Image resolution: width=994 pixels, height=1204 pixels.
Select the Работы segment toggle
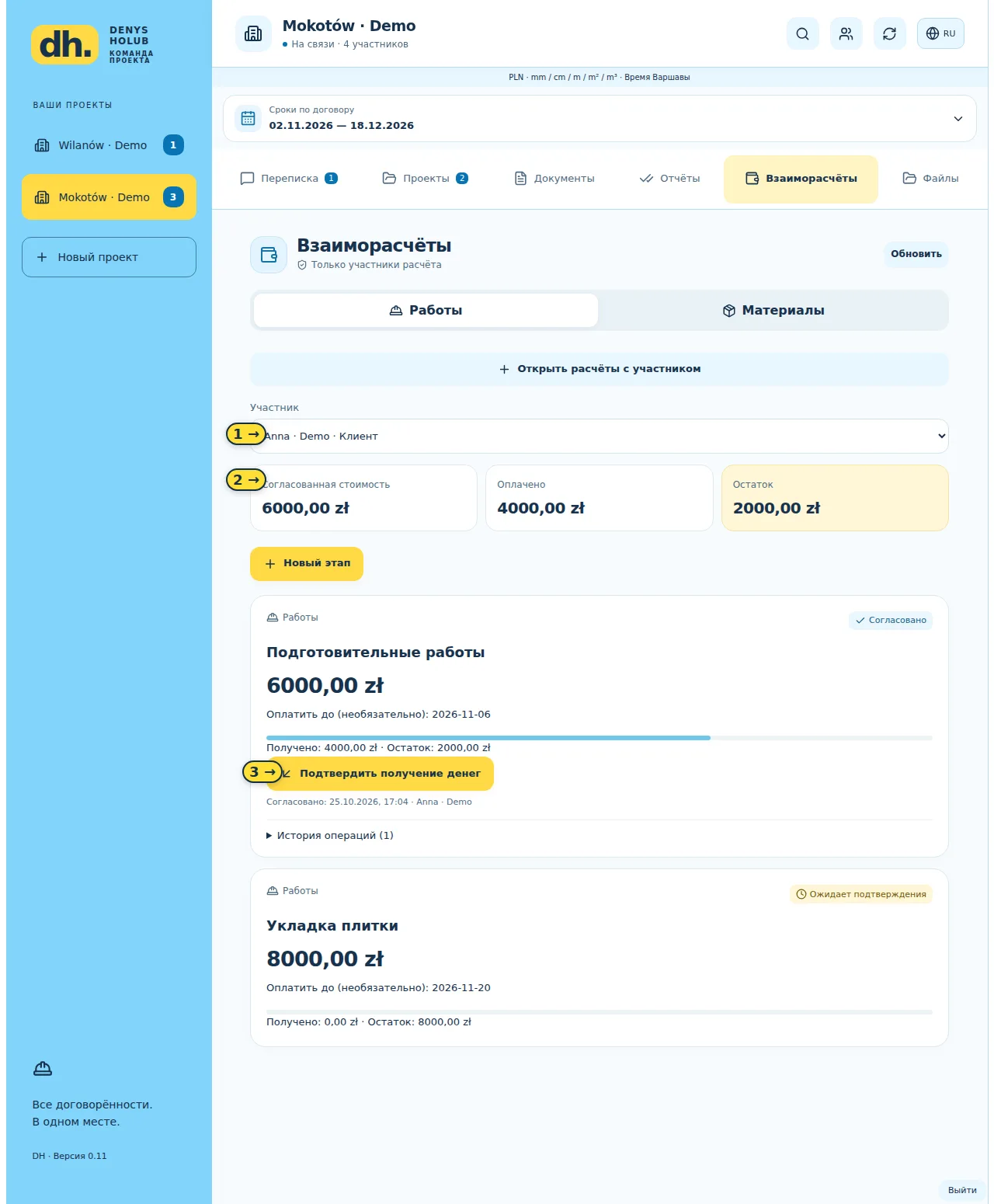point(426,311)
